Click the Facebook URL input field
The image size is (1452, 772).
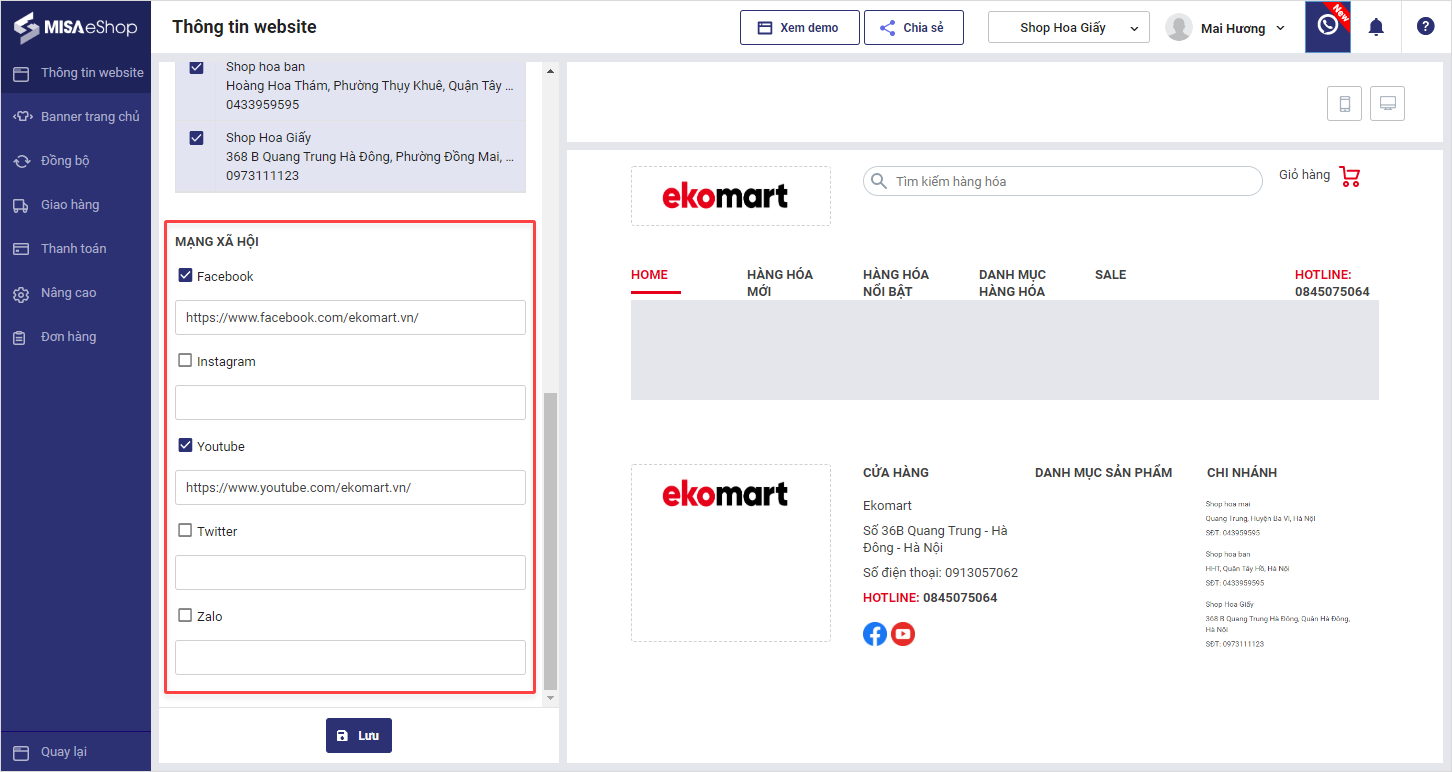click(x=350, y=317)
